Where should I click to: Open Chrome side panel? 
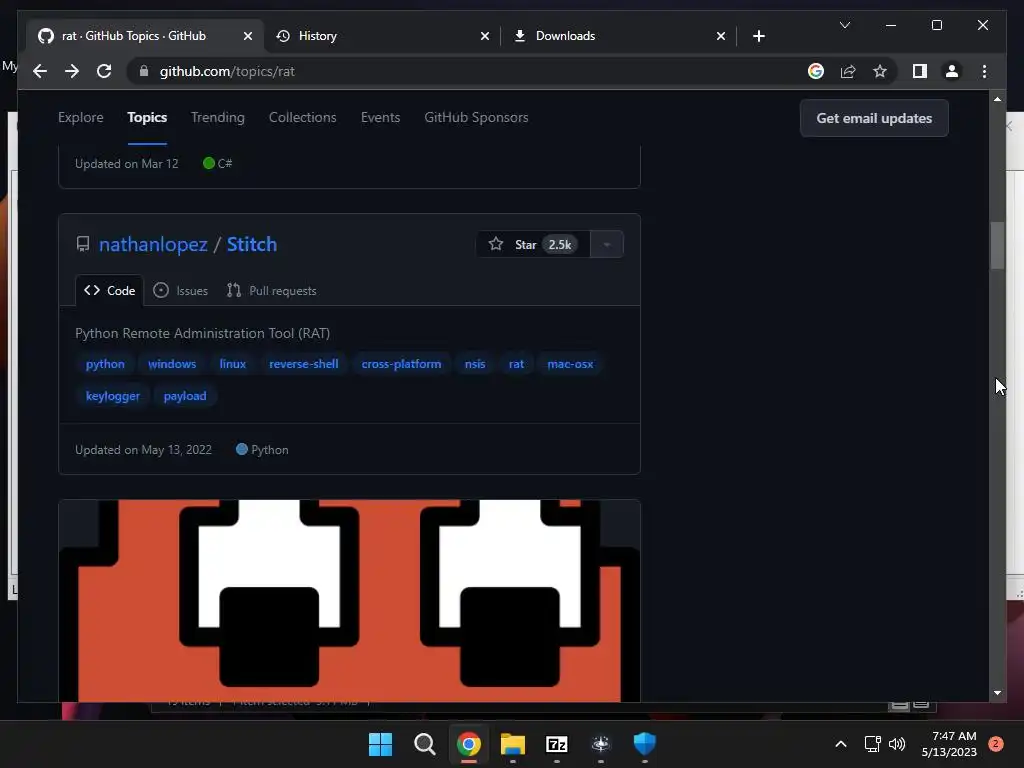920,71
